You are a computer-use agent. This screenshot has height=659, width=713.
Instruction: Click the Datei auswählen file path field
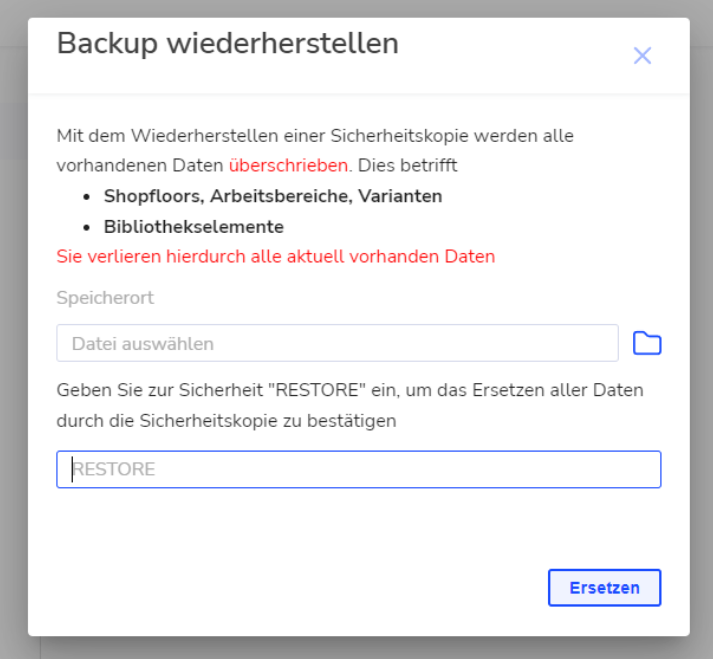[x=337, y=343]
